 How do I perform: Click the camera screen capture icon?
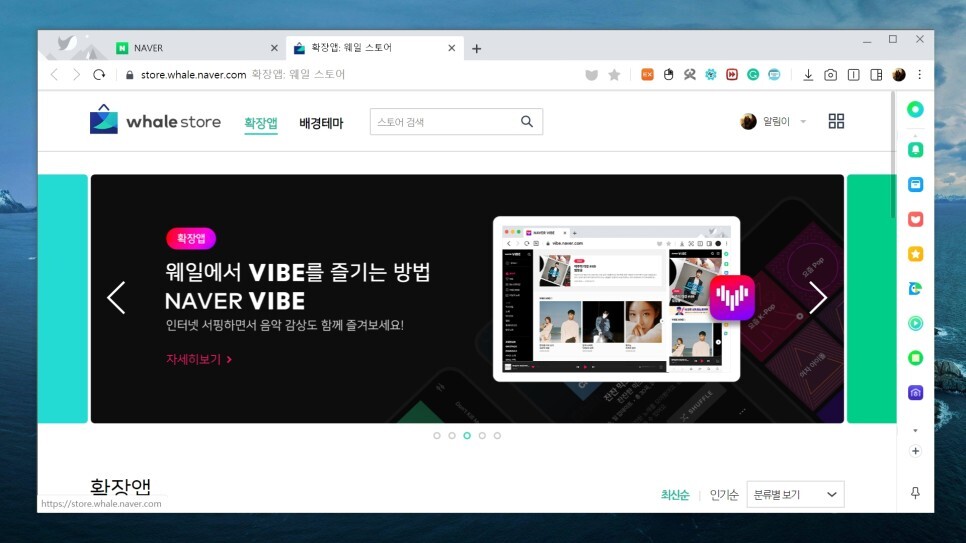[830, 75]
